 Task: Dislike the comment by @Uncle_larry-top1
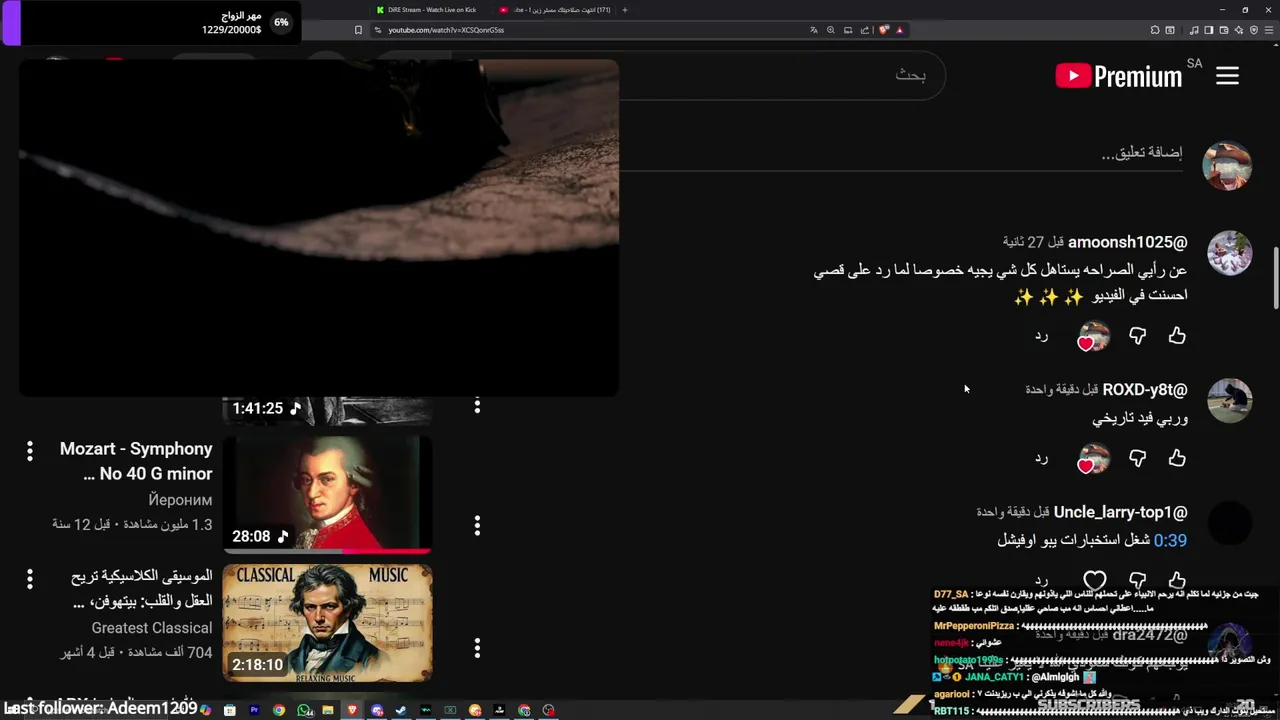[1137, 580]
